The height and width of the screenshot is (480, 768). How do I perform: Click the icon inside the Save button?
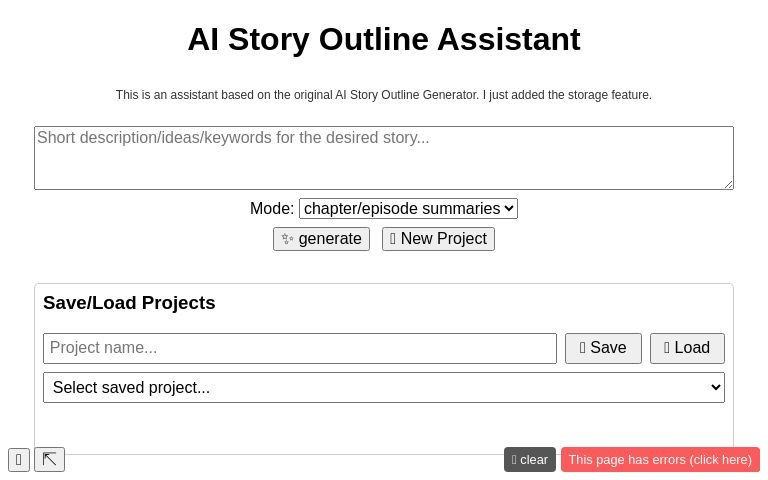583,348
